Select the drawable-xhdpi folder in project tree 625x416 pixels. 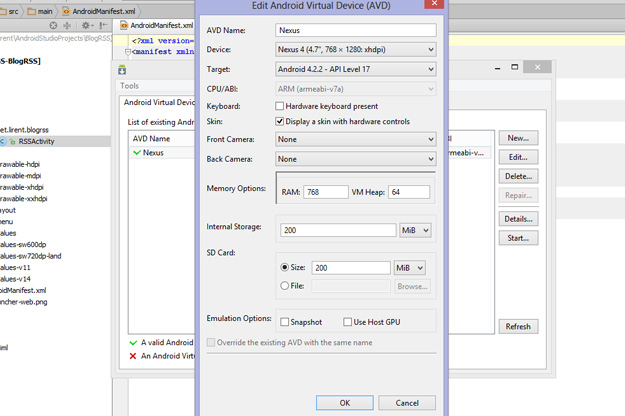[22, 187]
